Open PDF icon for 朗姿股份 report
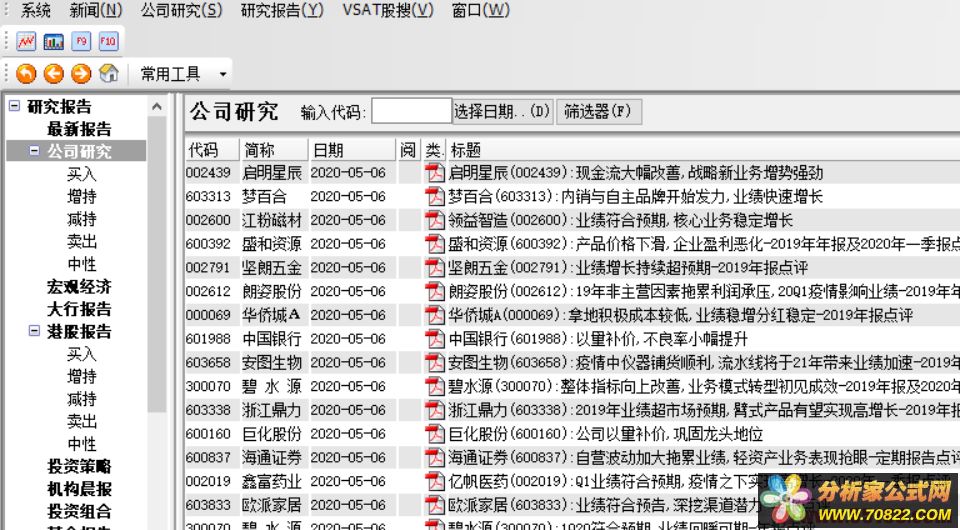 point(435,291)
